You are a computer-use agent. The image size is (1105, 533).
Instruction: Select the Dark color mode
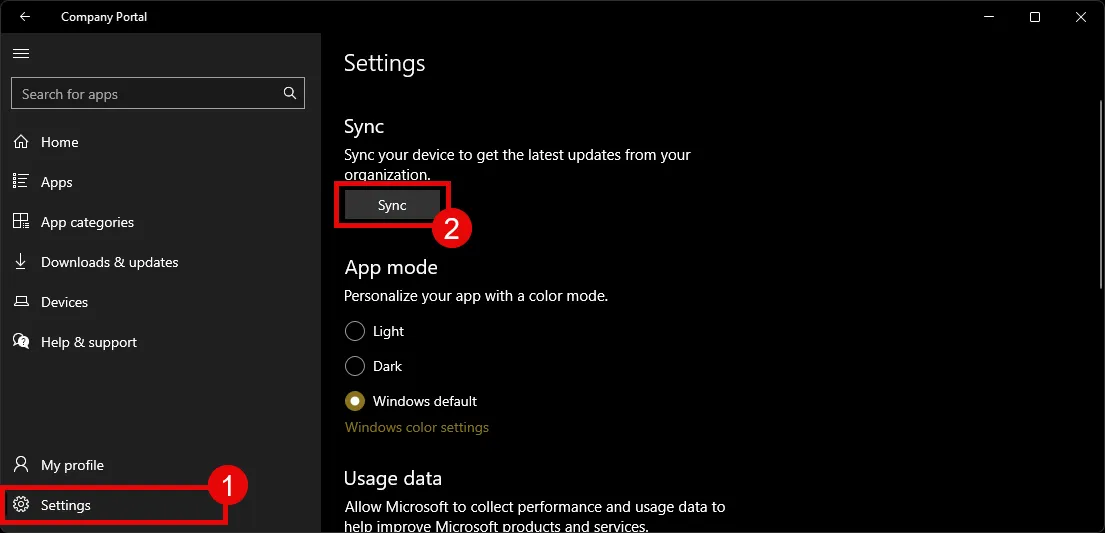tap(354, 366)
